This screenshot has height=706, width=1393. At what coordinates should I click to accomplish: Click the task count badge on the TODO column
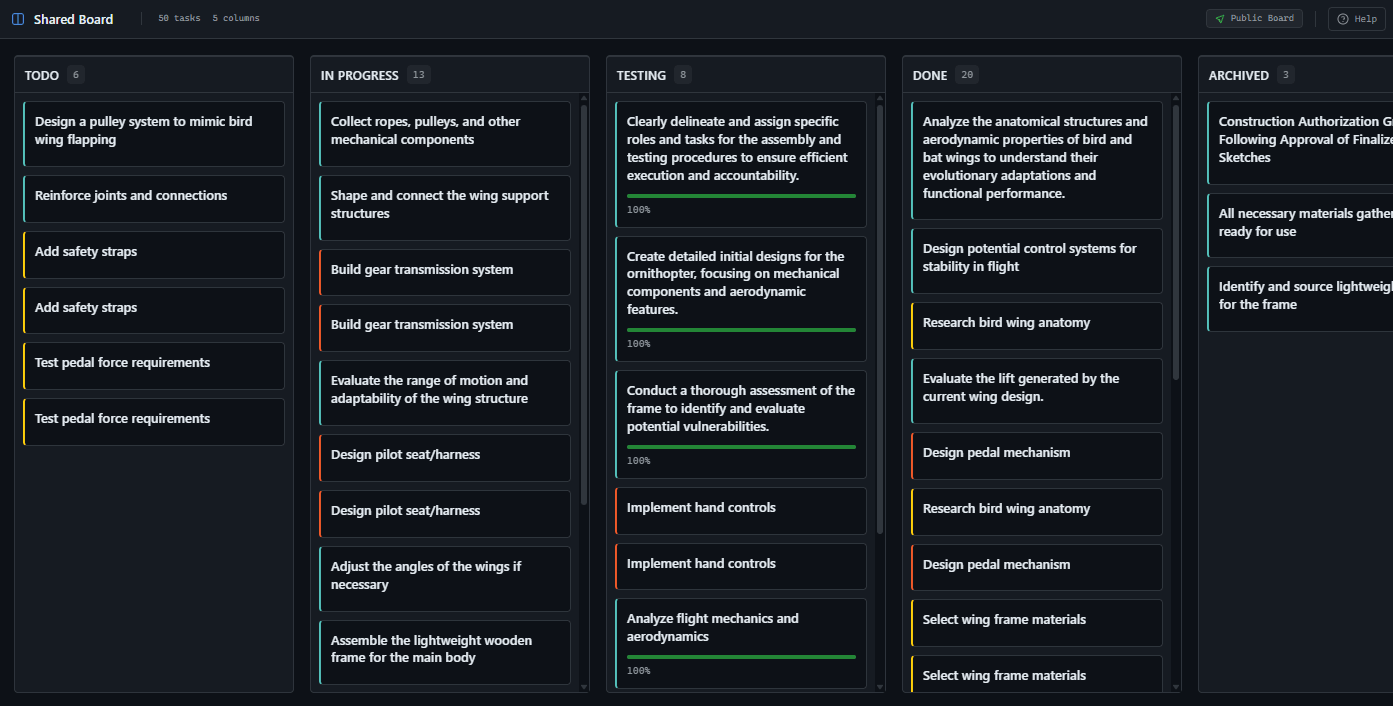point(75,74)
